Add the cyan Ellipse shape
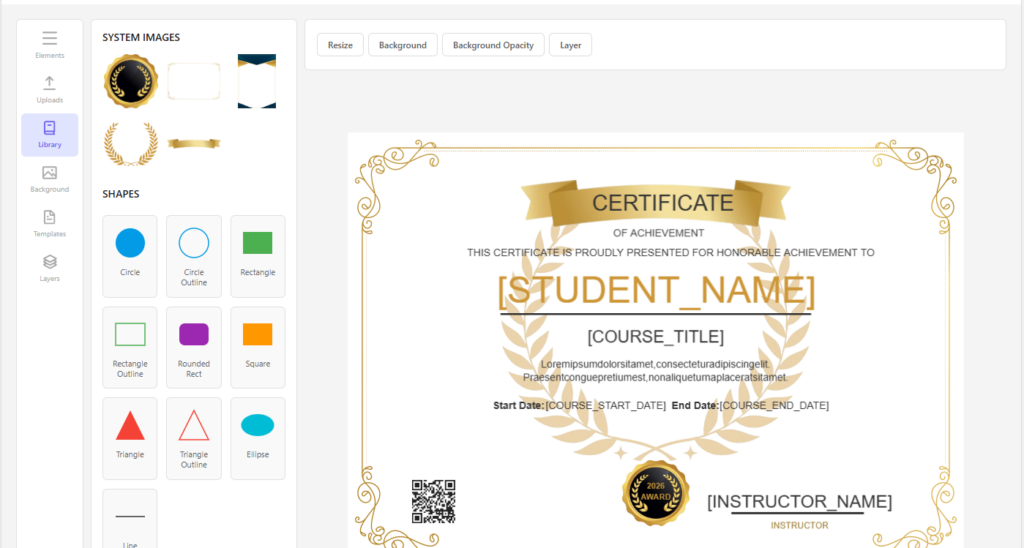The image size is (1024, 548). pos(257,437)
